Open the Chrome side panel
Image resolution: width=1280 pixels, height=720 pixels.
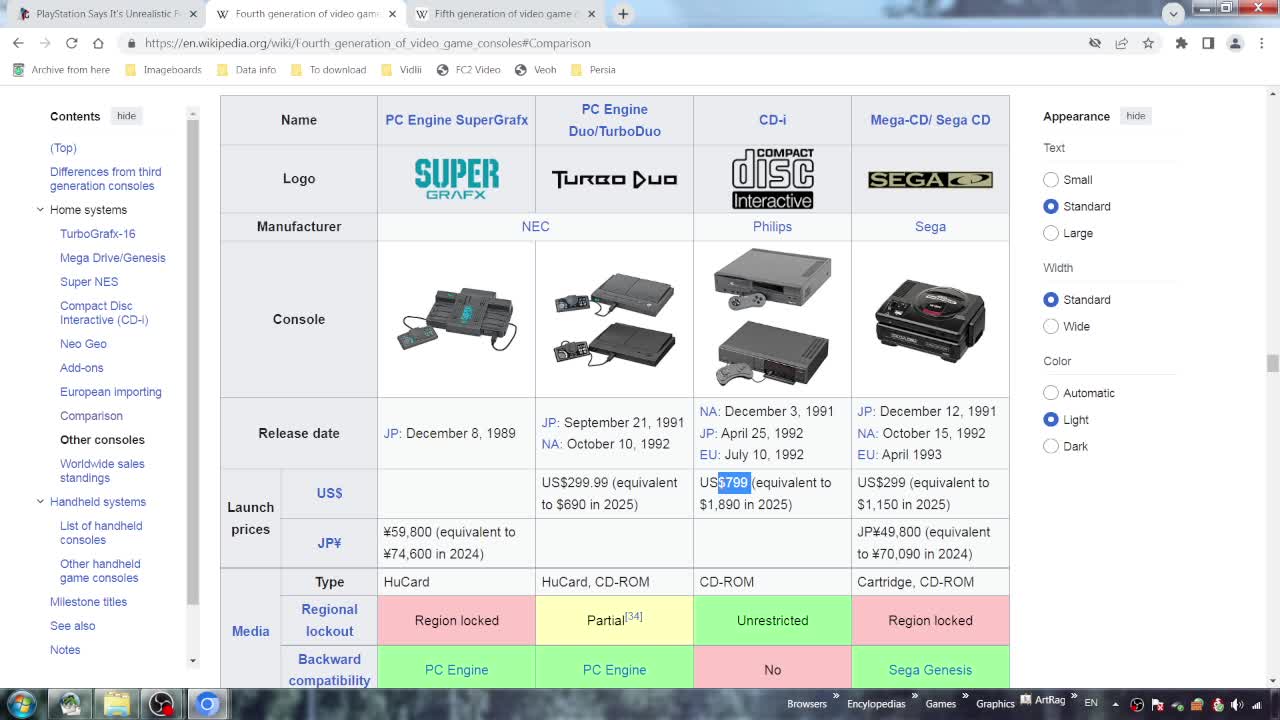1208,43
